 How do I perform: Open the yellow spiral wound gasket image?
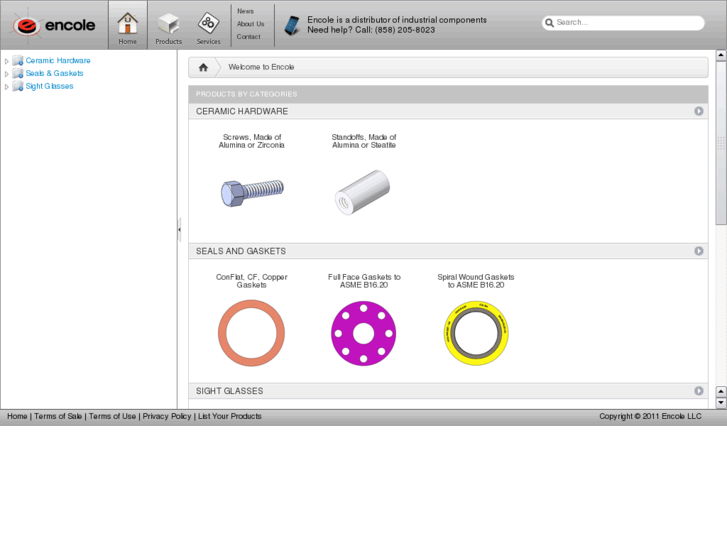pyautogui.click(x=476, y=333)
